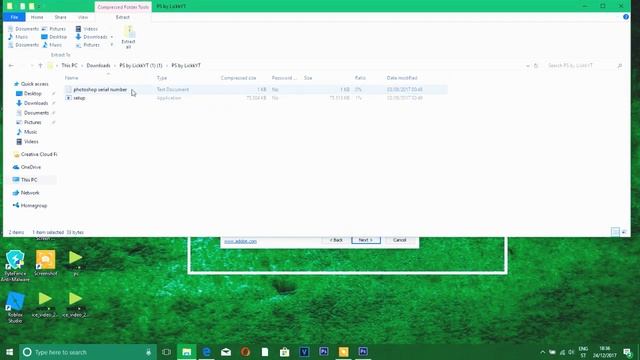Go up one folder level
640x360 pixels.
pos(40,66)
